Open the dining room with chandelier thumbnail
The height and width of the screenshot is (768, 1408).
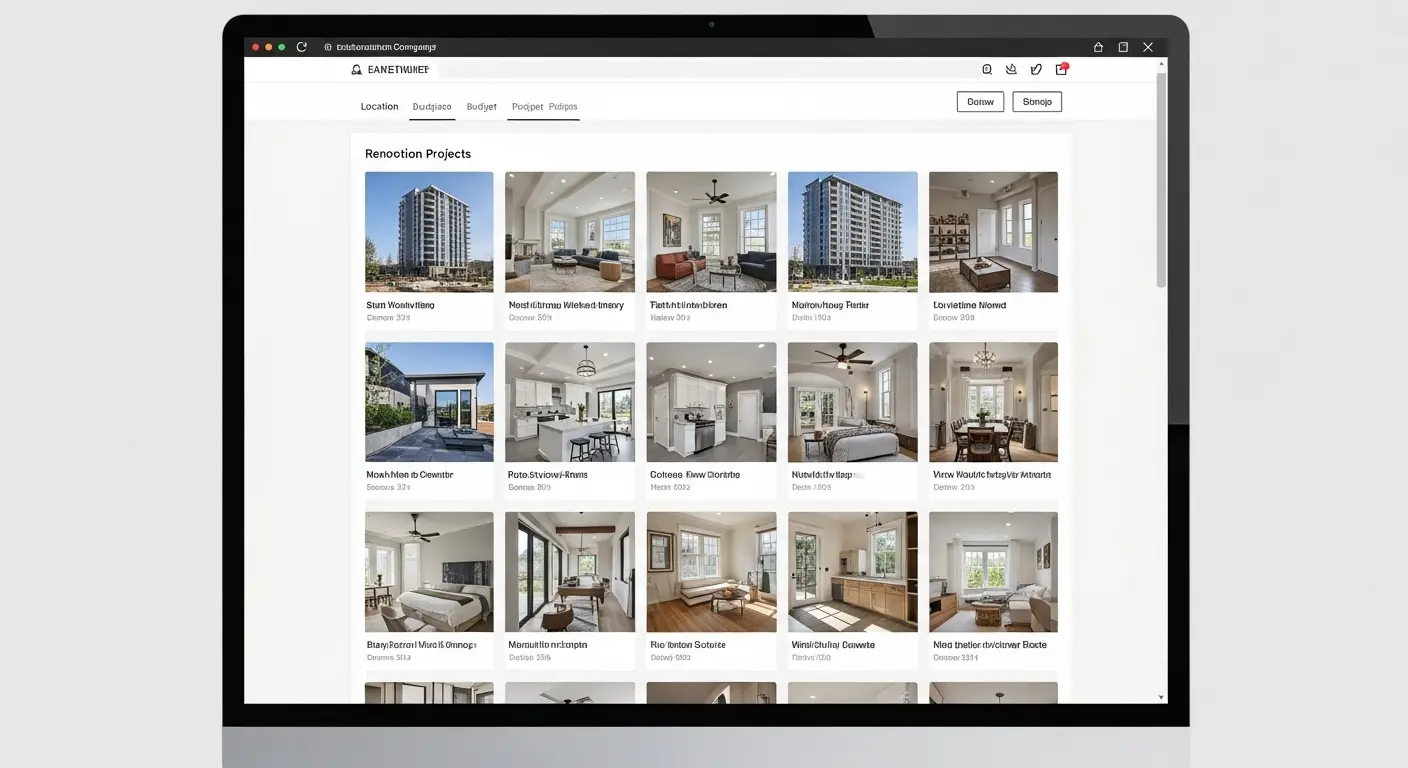[993, 402]
